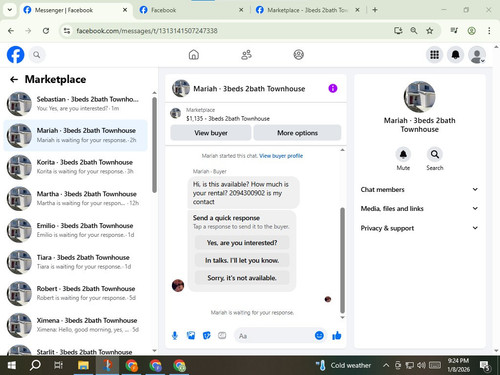500x375 pixels.
Task: Click View buyer button
Action: point(211,133)
